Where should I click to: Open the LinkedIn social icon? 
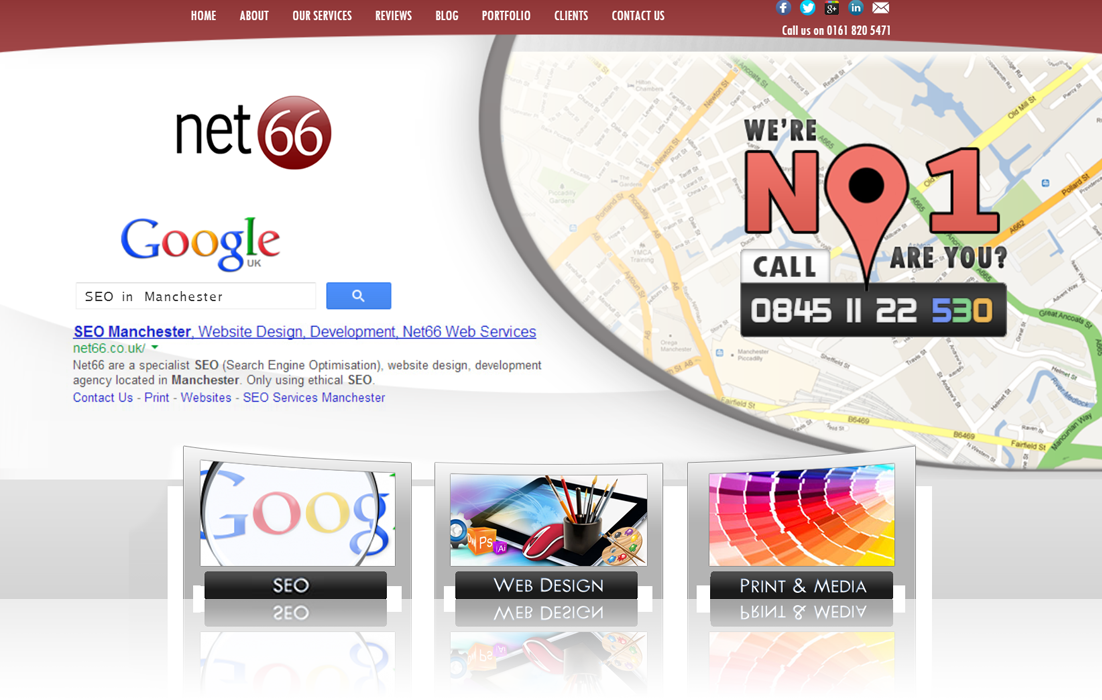pyautogui.click(x=855, y=8)
